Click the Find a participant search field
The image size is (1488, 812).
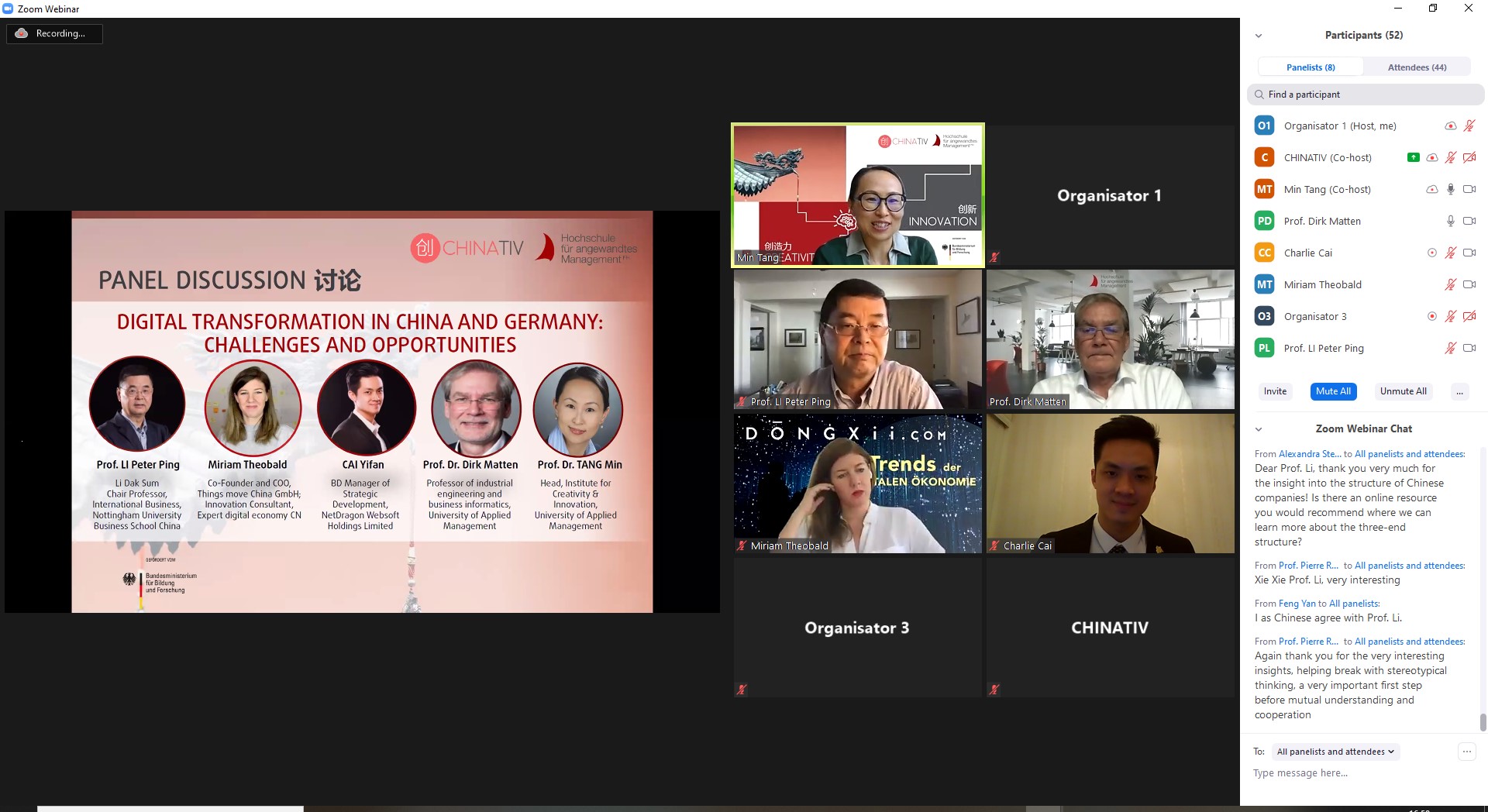[1366, 95]
